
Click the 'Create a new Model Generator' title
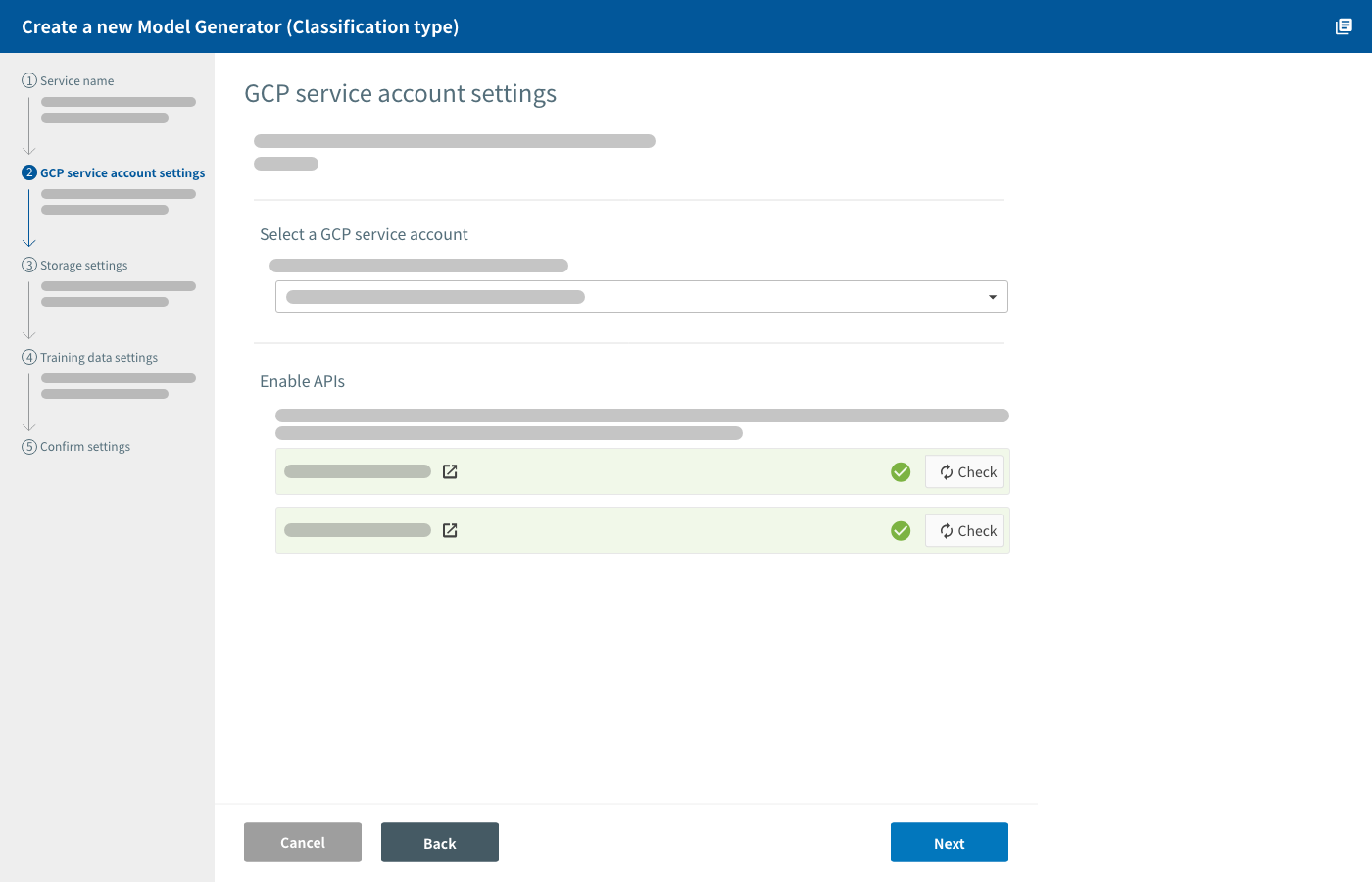tap(240, 26)
